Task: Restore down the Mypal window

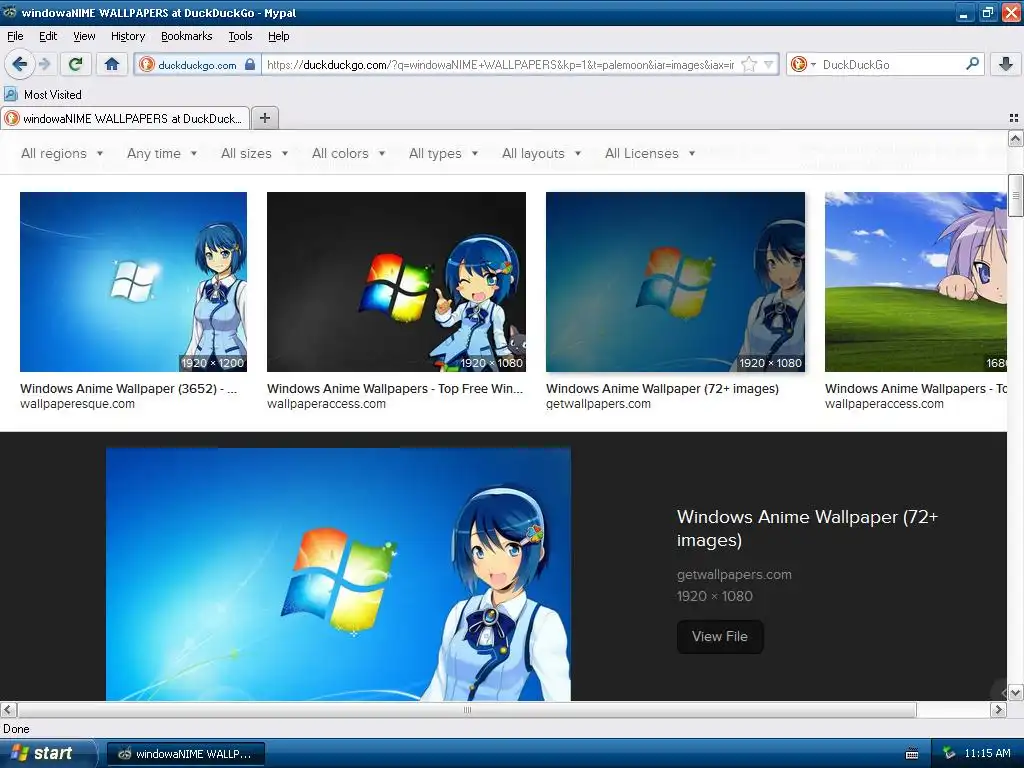Action: (x=987, y=12)
